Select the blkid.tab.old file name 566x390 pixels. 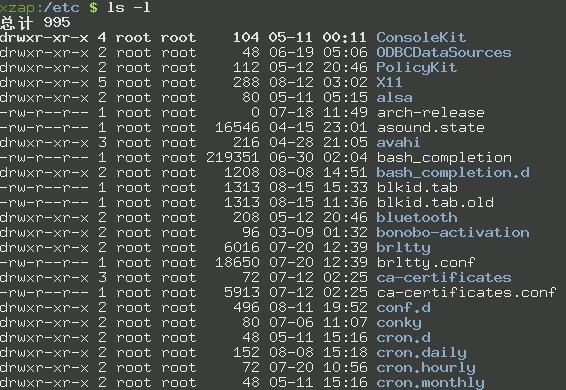[x=435, y=203]
